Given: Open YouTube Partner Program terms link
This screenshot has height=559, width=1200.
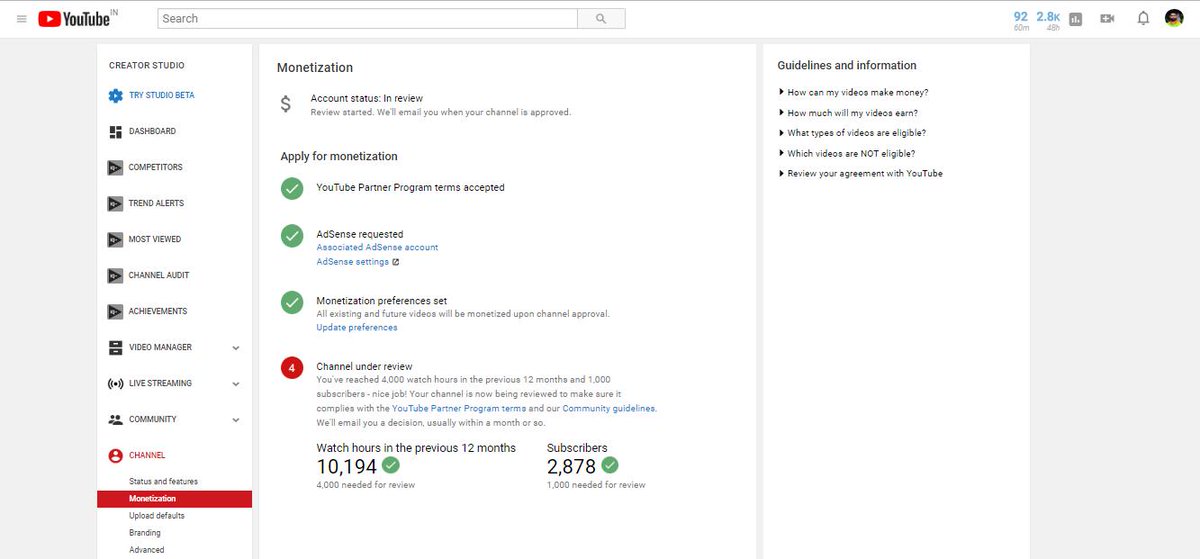Looking at the screenshot, I should tap(459, 409).
